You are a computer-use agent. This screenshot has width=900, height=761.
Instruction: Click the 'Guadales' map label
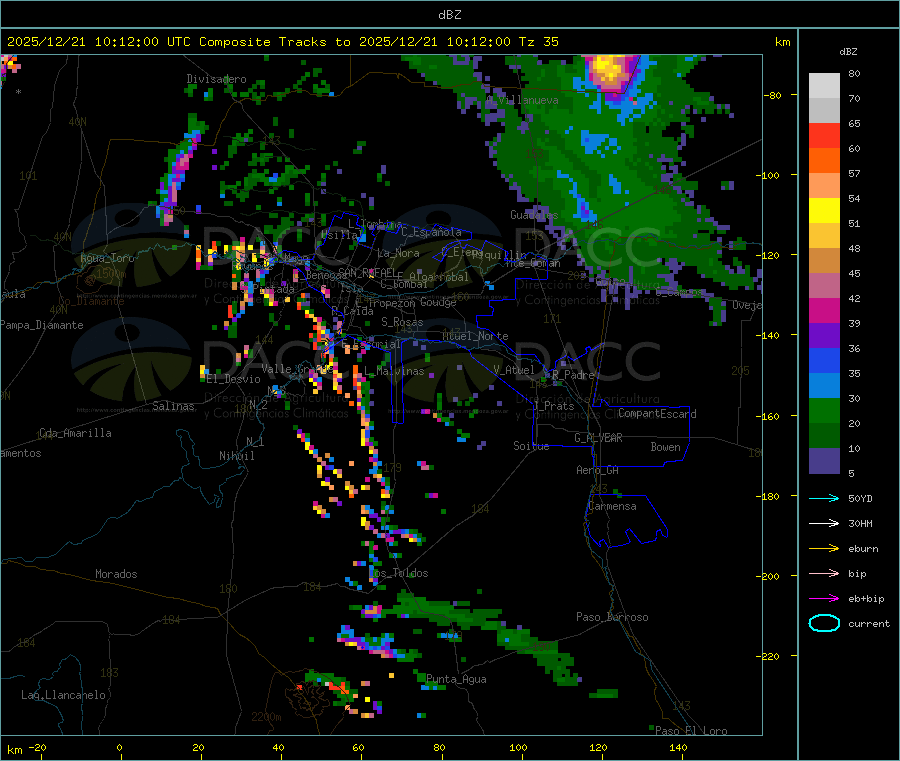(534, 215)
